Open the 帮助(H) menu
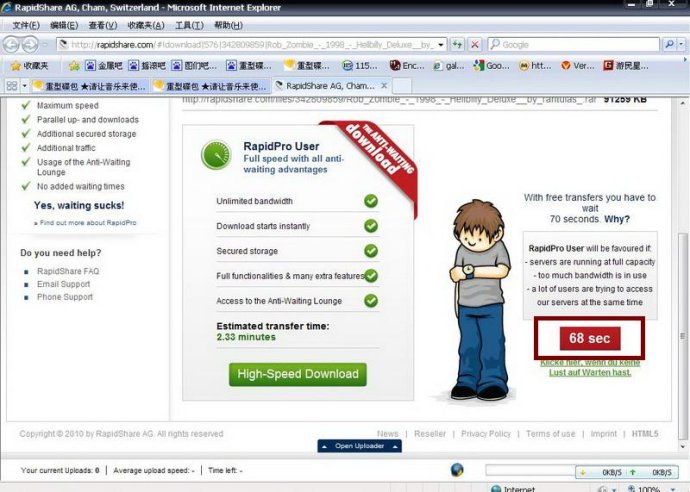 228,25
